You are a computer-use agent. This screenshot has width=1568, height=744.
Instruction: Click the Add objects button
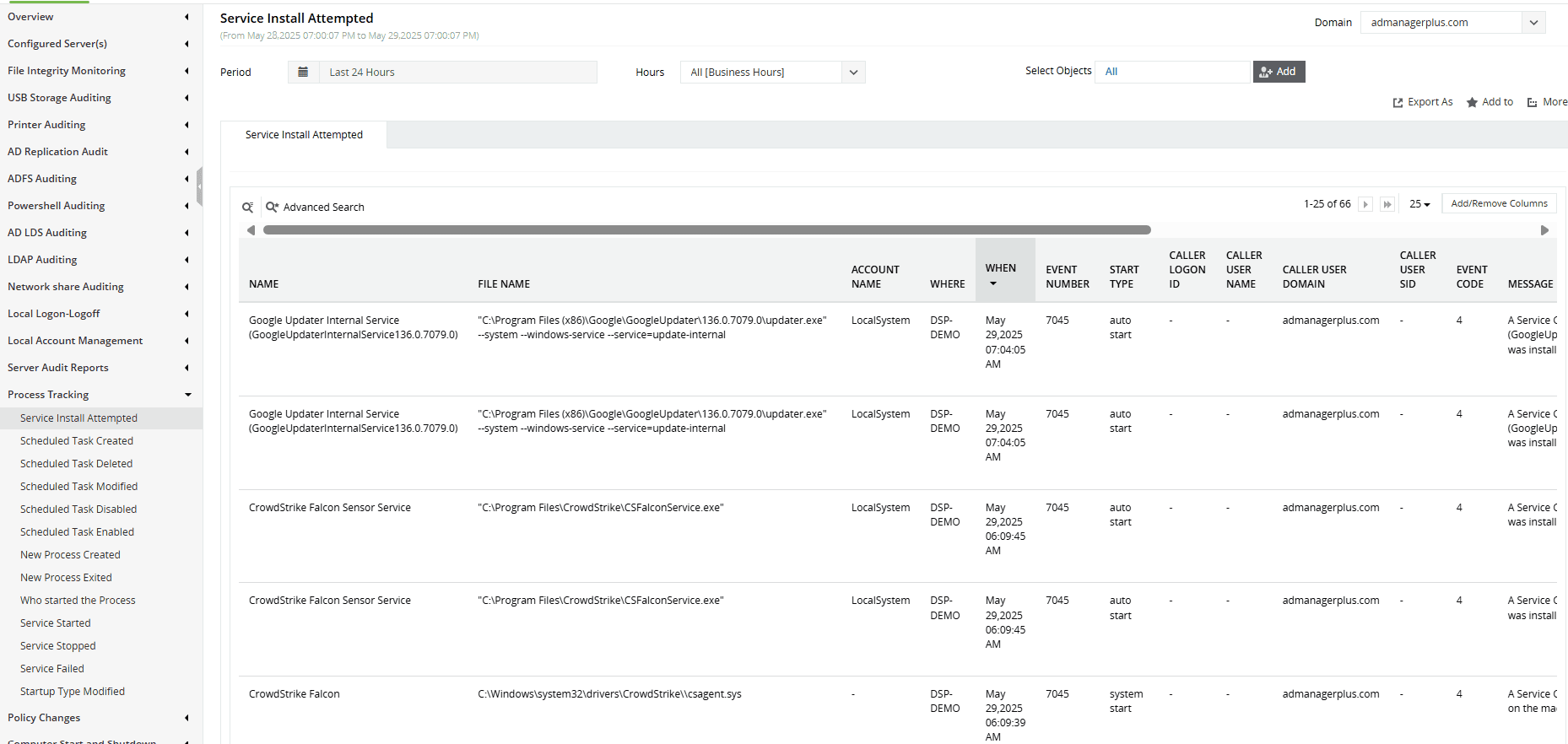tap(1279, 72)
